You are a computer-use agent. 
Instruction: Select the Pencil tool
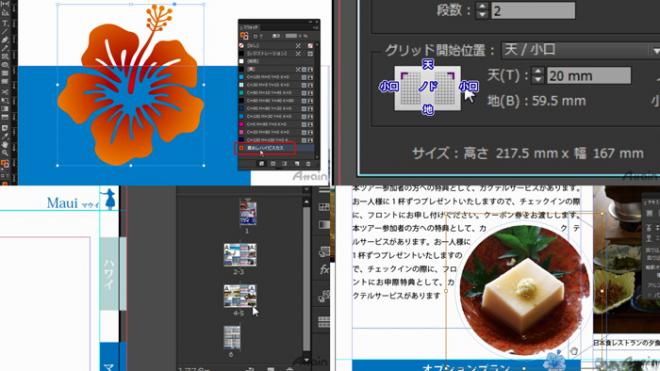tap(5, 48)
